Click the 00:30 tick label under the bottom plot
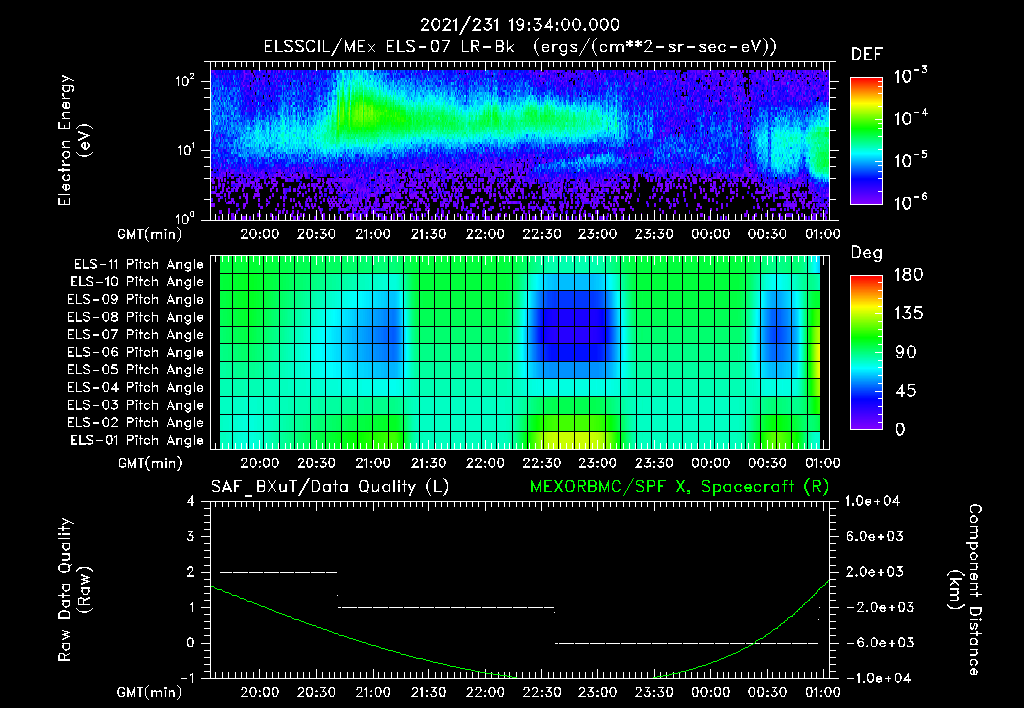The height and width of the screenshot is (708, 1024). pyautogui.click(x=767, y=692)
